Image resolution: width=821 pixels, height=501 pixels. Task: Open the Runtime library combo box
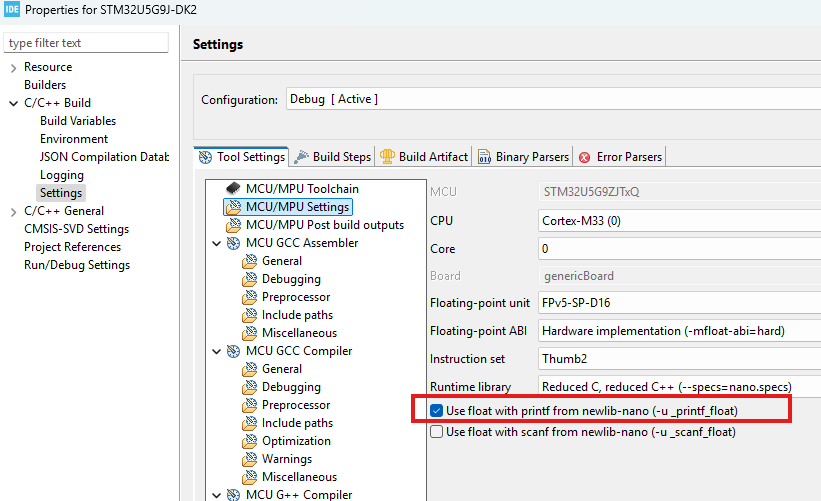point(679,387)
